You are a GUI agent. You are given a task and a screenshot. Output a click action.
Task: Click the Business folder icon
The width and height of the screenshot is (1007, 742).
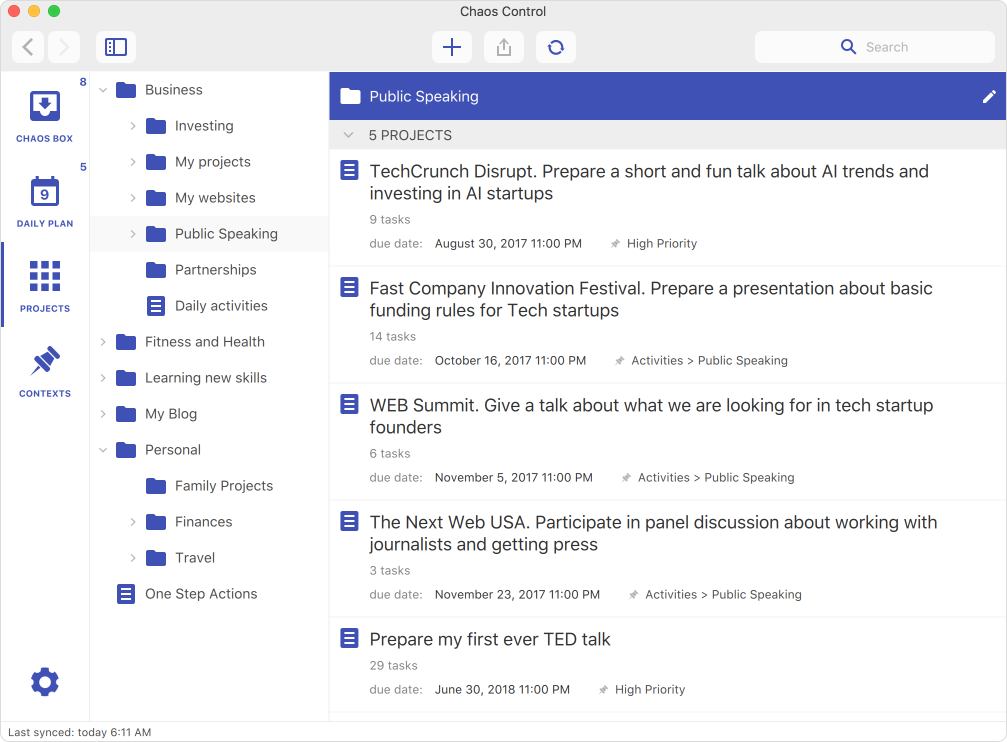(126, 90)
